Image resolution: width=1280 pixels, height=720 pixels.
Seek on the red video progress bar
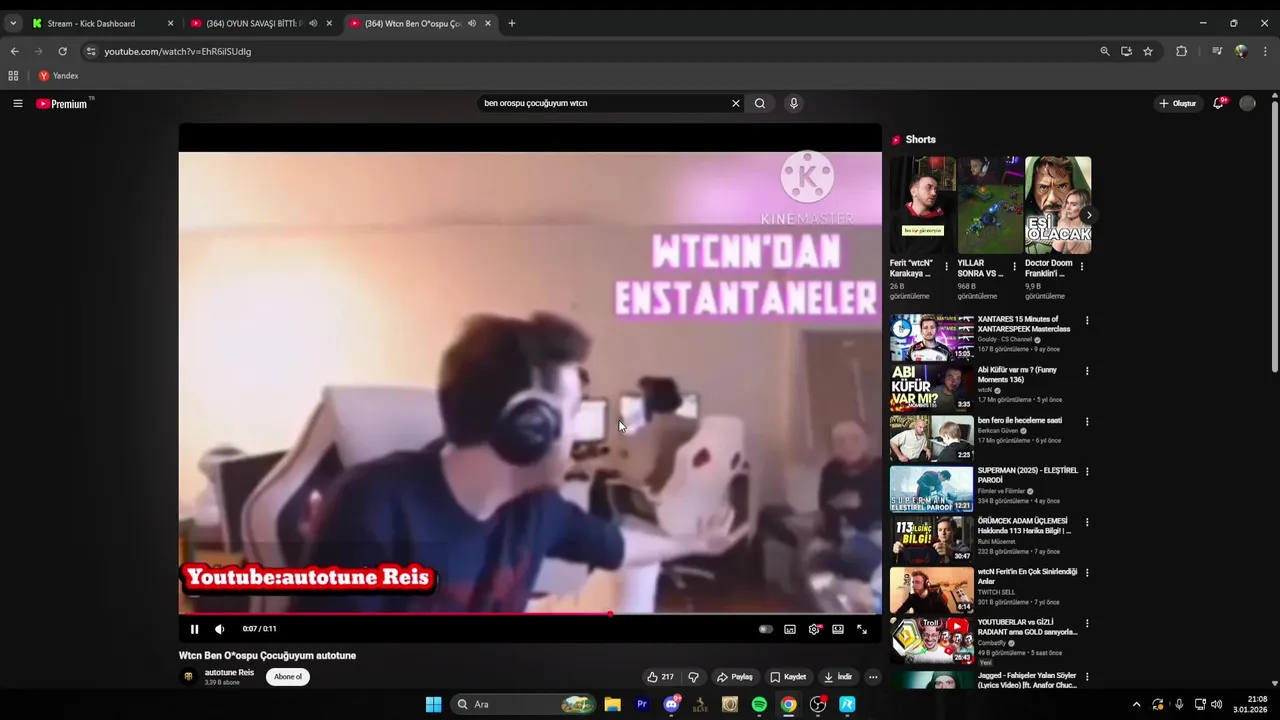point(530,614)
